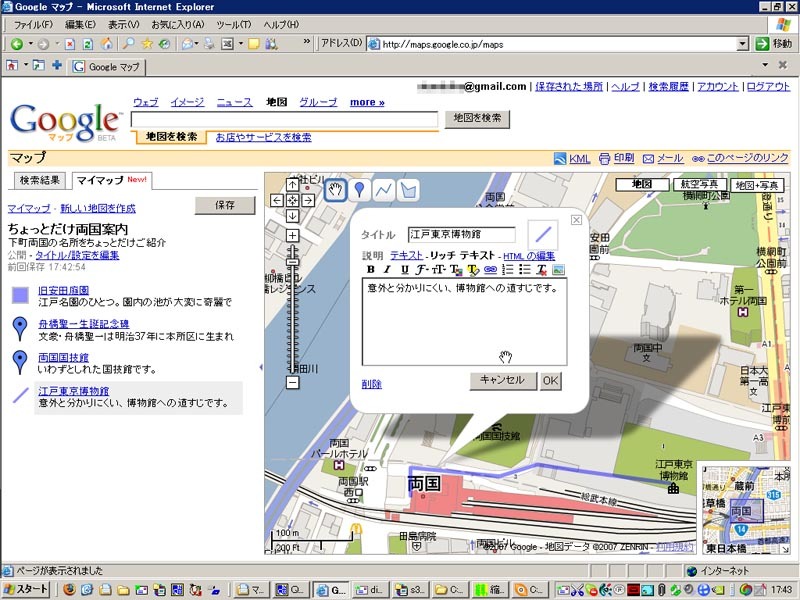Close the info bubble with X
Screen dimensions: 800x600
[577, 220]
